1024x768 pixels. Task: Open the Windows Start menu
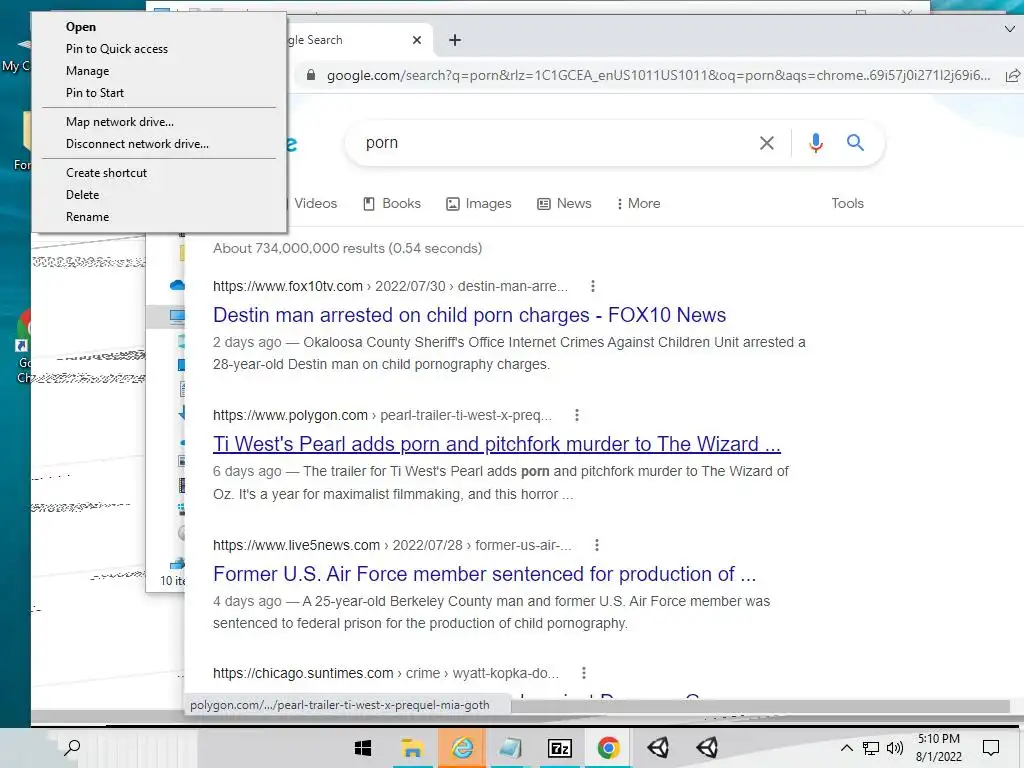tap(363, 748)
